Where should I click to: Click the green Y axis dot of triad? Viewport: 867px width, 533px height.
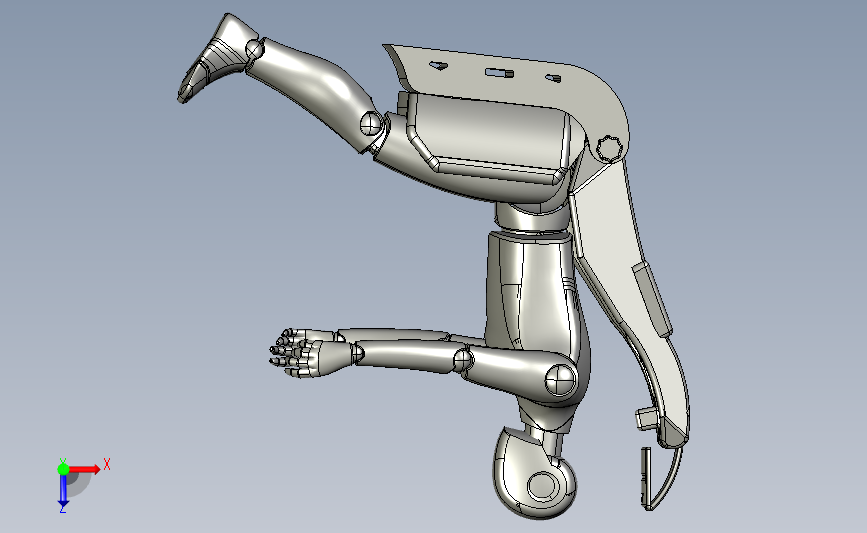click(x=63, y=469)
